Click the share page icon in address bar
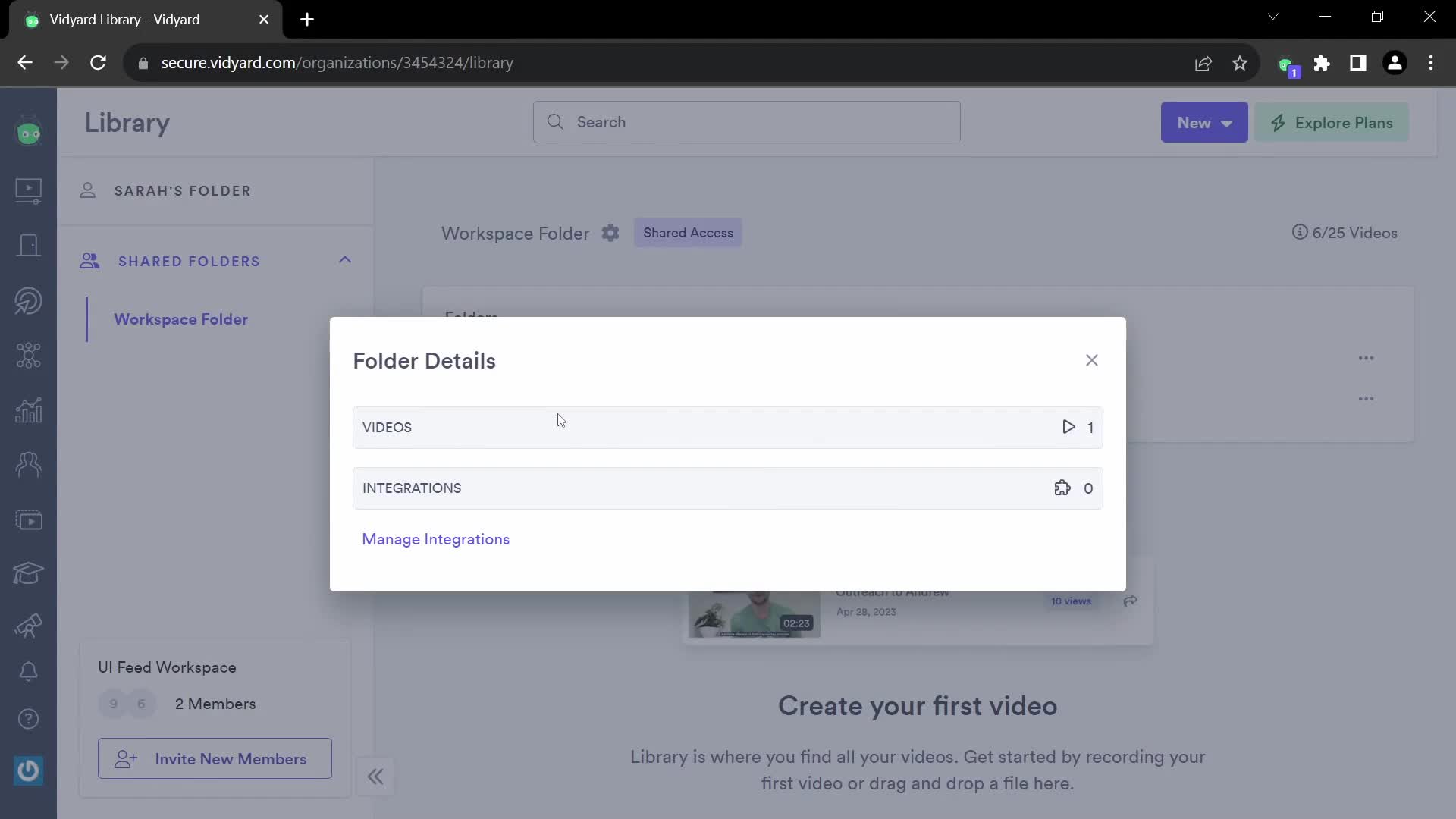 click(1203, 63)
